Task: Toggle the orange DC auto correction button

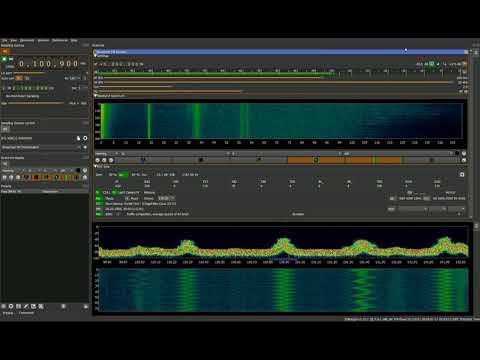Action: coord(20,78)
